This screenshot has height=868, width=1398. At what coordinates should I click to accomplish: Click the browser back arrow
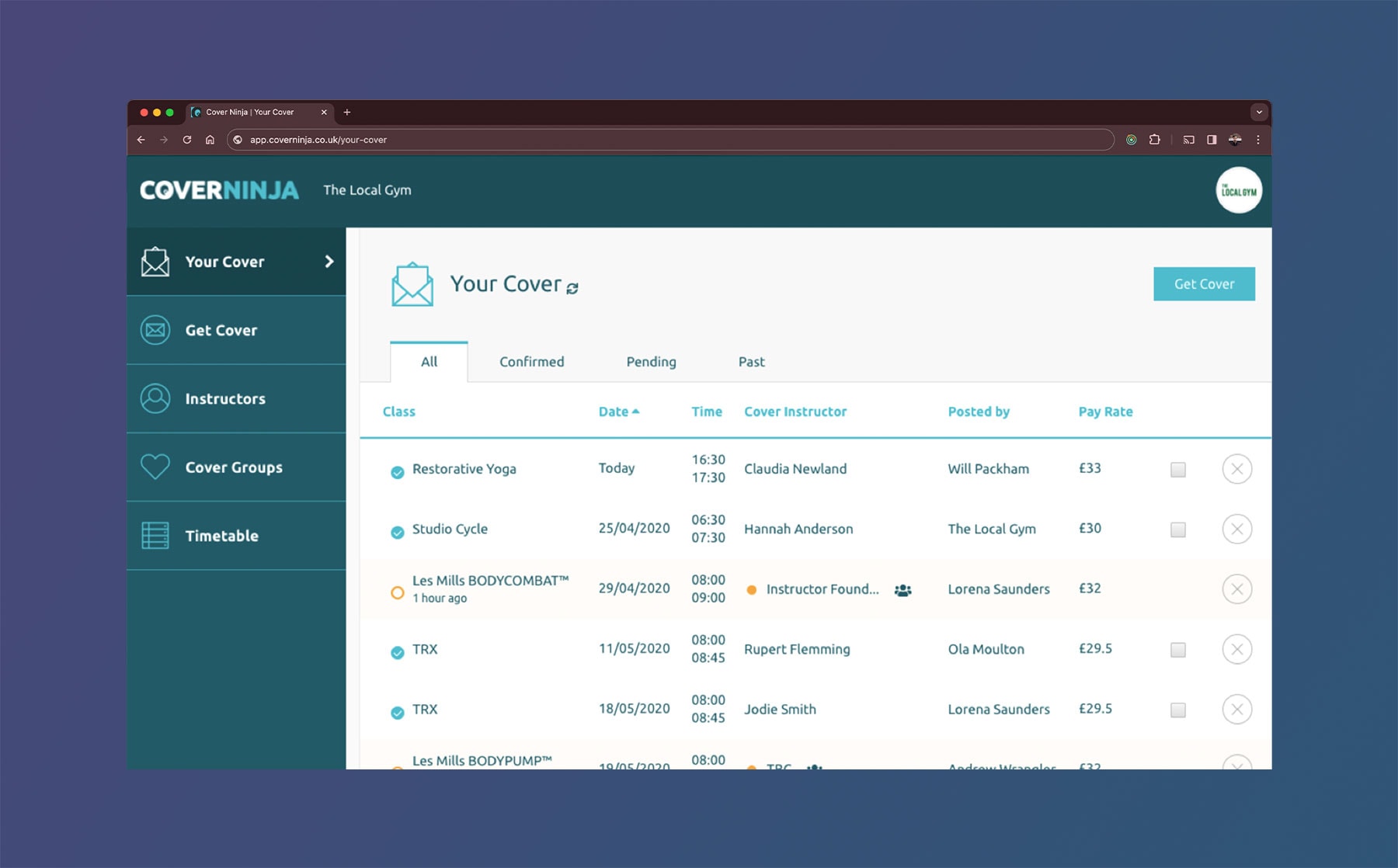point(141,140)
